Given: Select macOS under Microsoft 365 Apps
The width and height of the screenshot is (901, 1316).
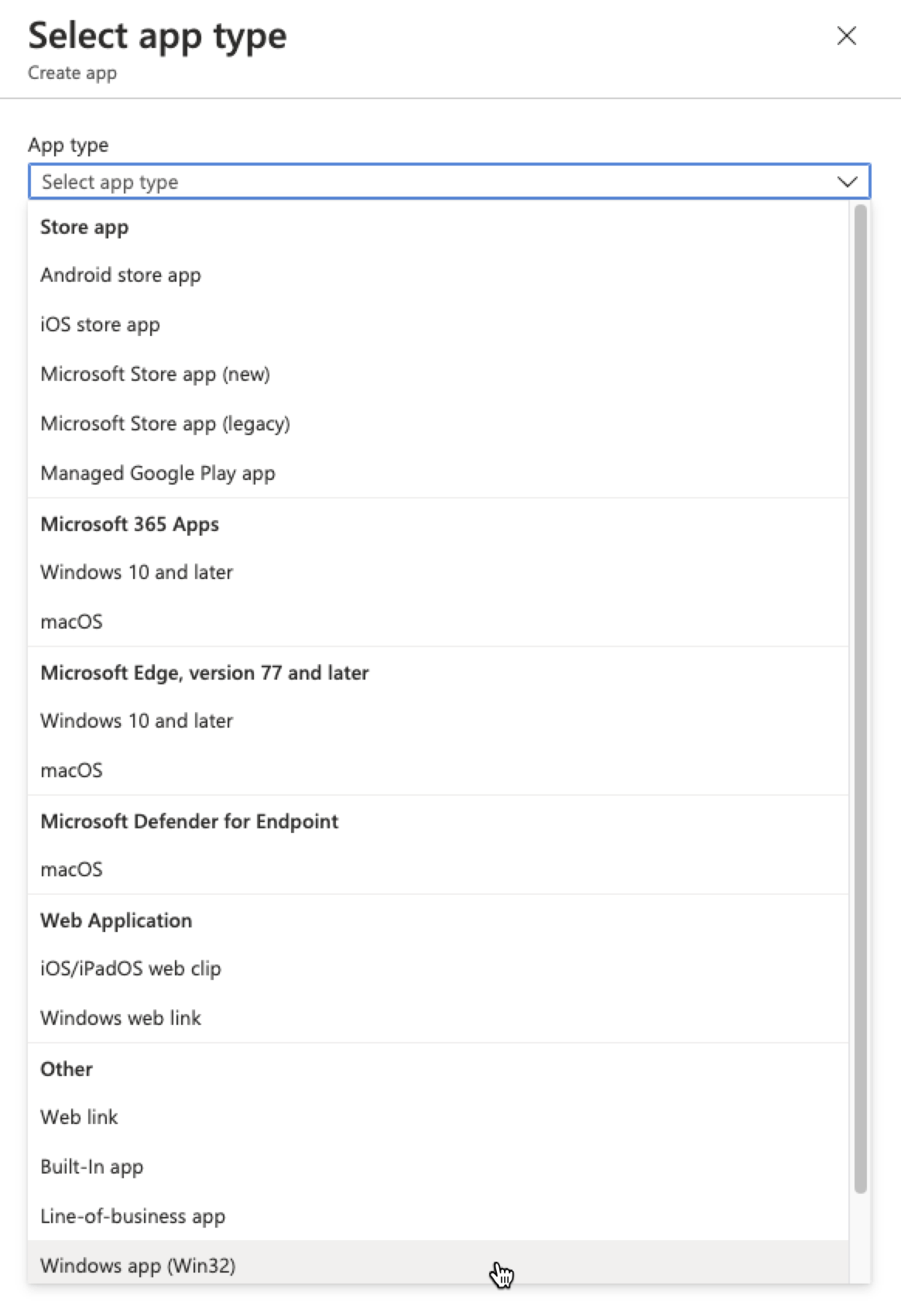Looking at the screenshot, I should 438,622.
